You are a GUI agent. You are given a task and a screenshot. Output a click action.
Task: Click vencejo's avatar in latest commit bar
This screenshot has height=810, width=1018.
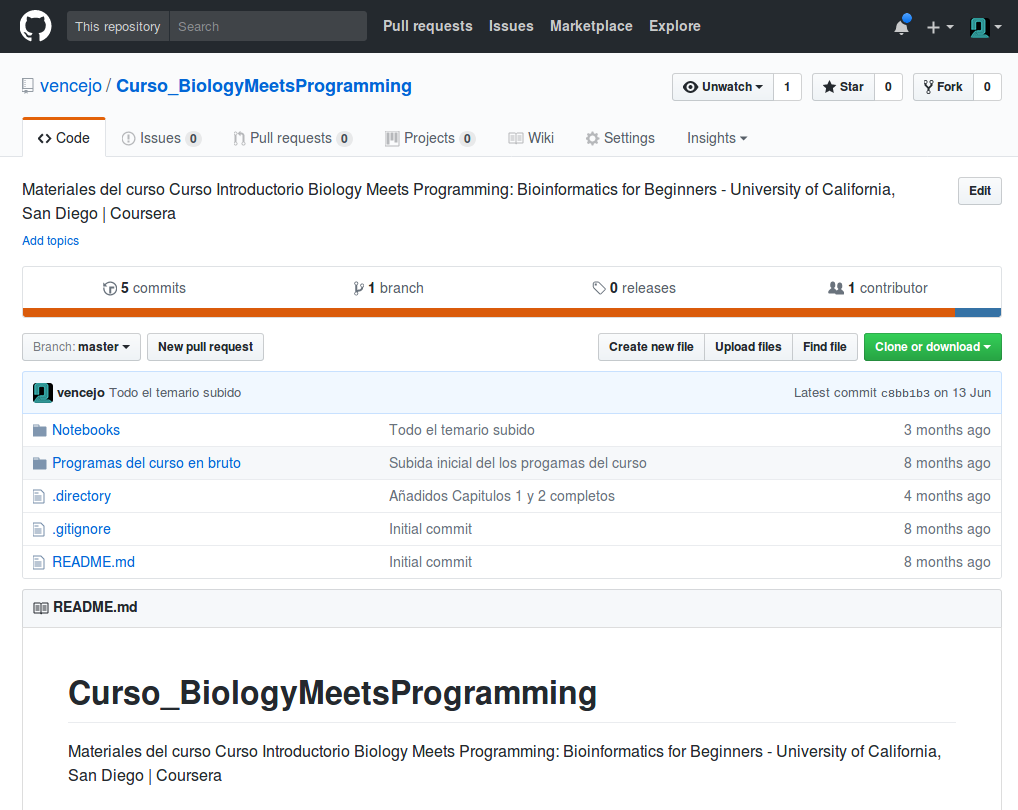click(x=43, y=393)
